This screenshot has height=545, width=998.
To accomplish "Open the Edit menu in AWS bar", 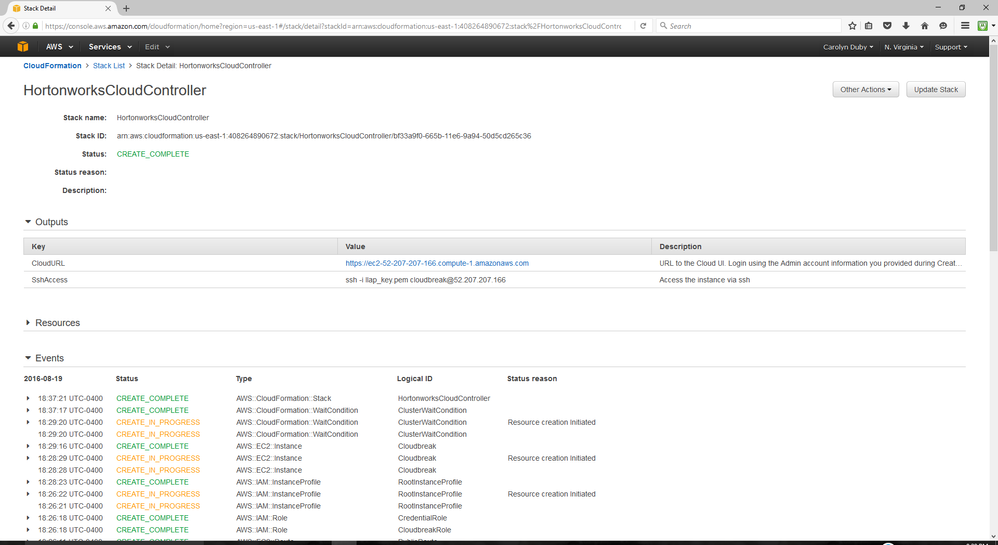I will coord(157,46).
